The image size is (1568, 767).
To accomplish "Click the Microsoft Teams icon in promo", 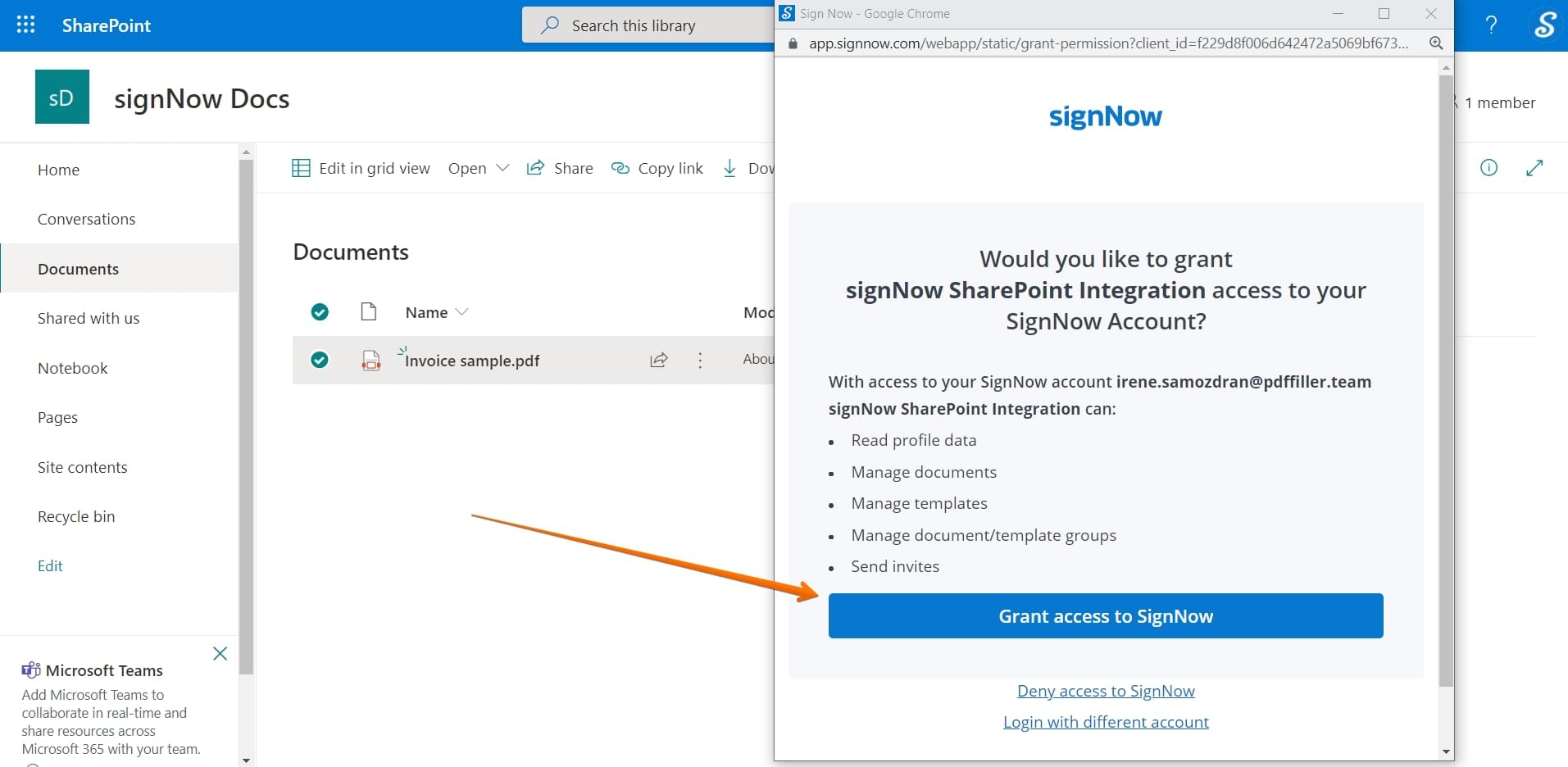I will [x=31, y=670].
